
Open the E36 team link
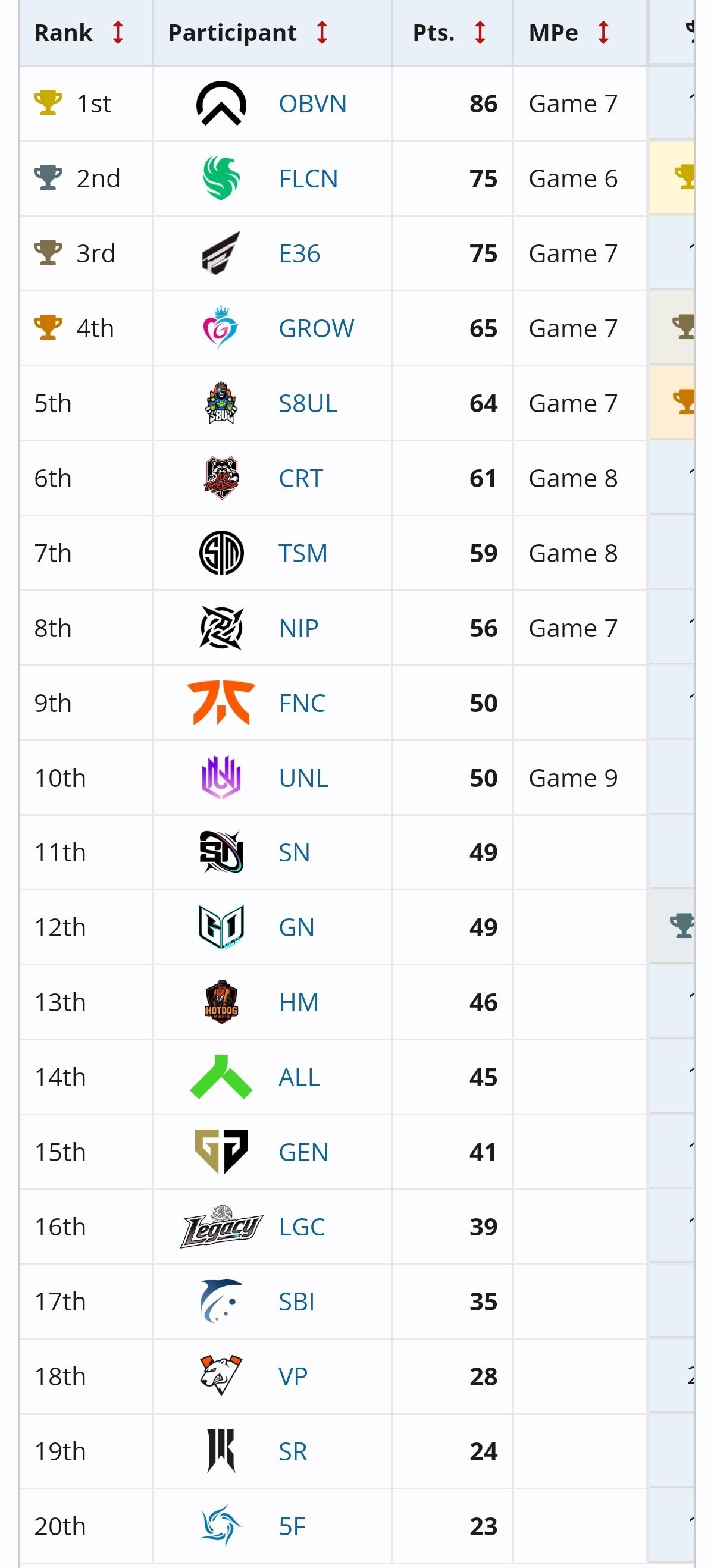pyautogui.click(x=299, y=253)
